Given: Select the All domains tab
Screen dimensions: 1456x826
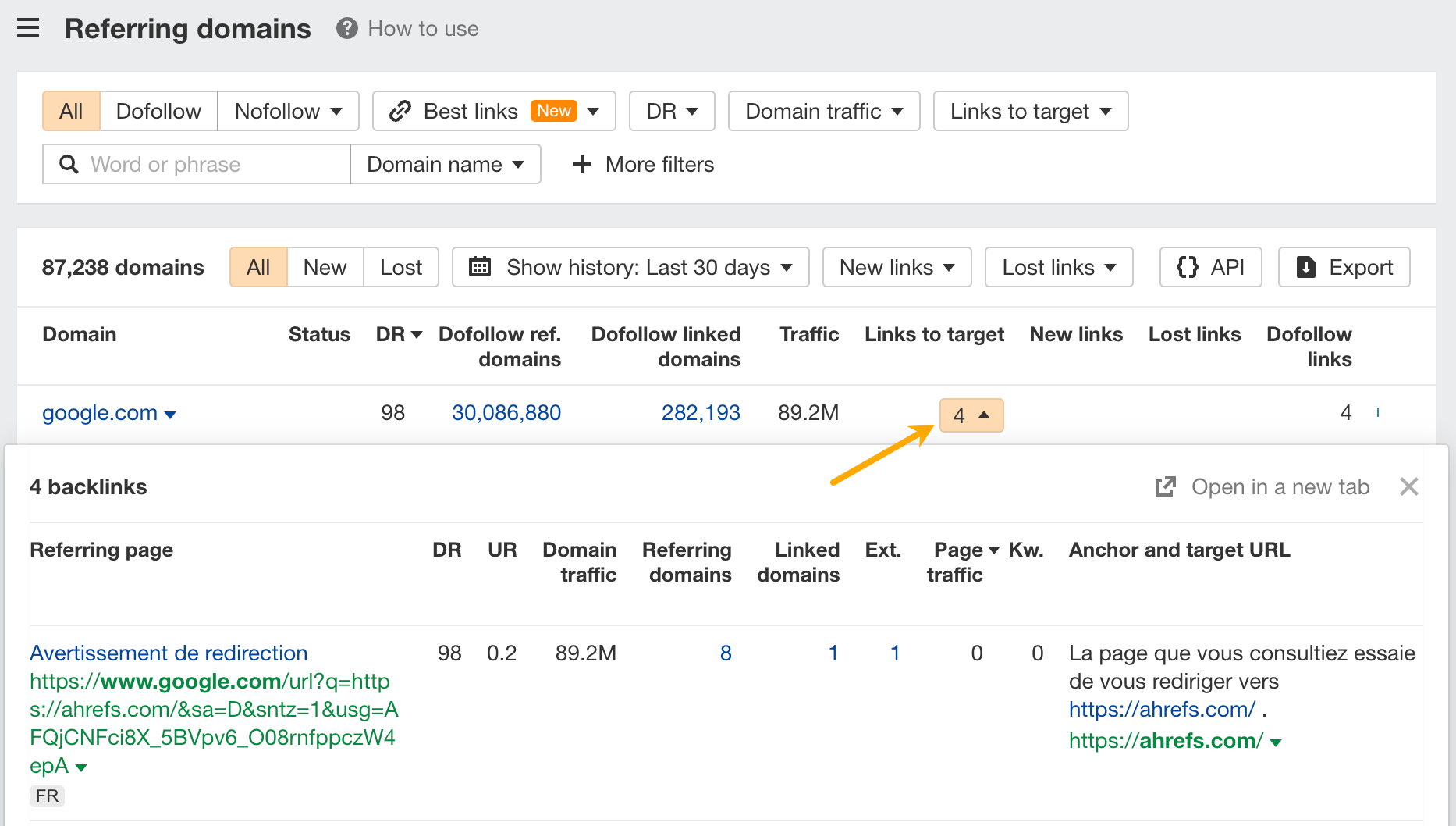Looking at the screenshot, I should point(257,267).
